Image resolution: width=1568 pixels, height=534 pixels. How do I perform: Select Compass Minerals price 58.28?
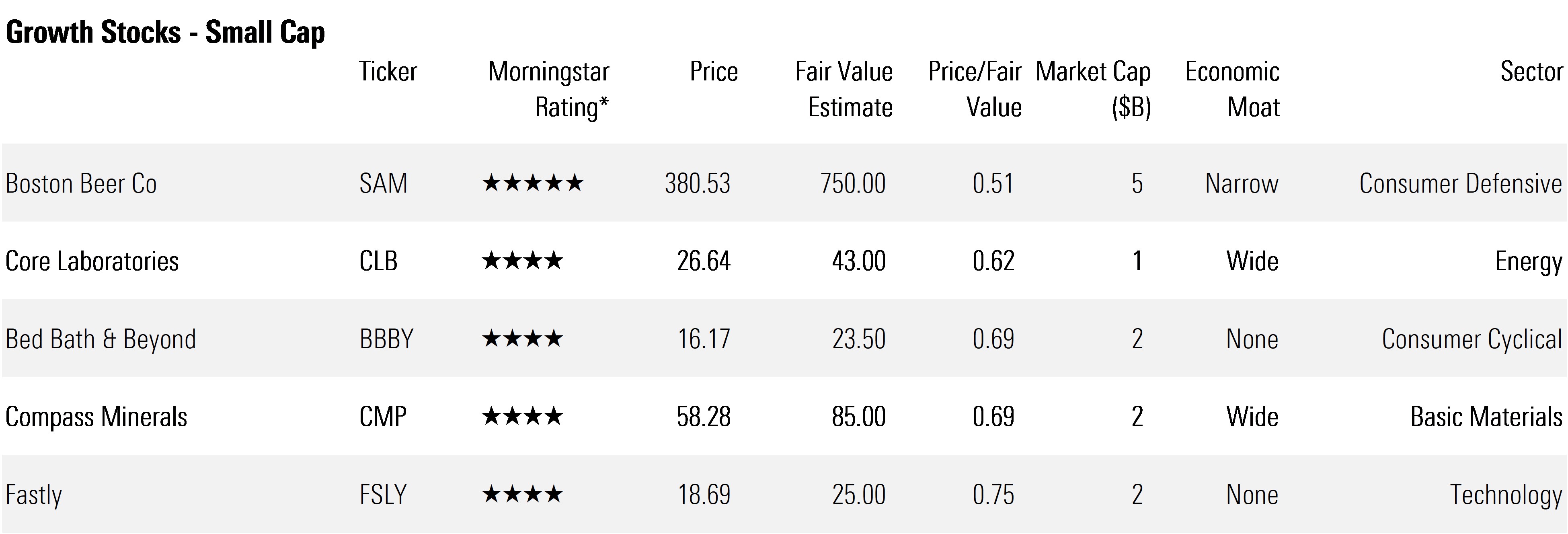coord(703,417)
